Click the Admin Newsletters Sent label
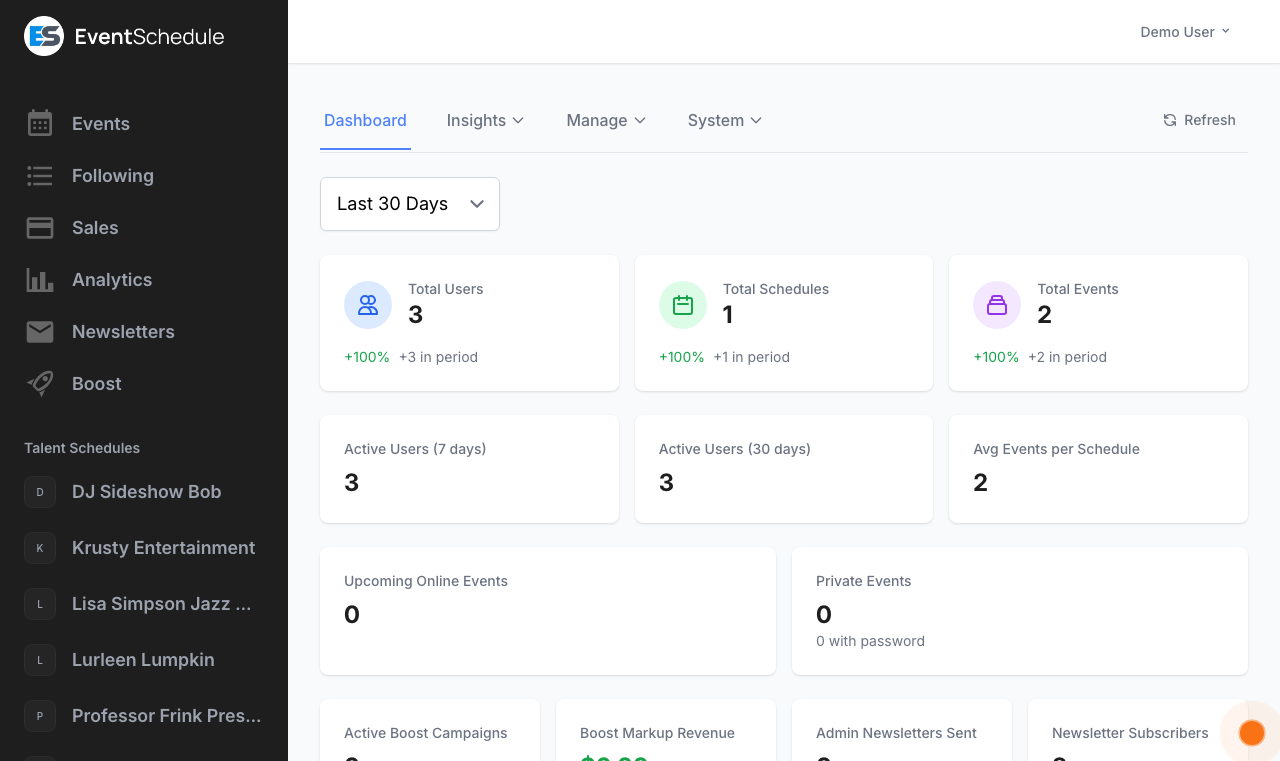The image size is (1280, 761). click(896, 733)
